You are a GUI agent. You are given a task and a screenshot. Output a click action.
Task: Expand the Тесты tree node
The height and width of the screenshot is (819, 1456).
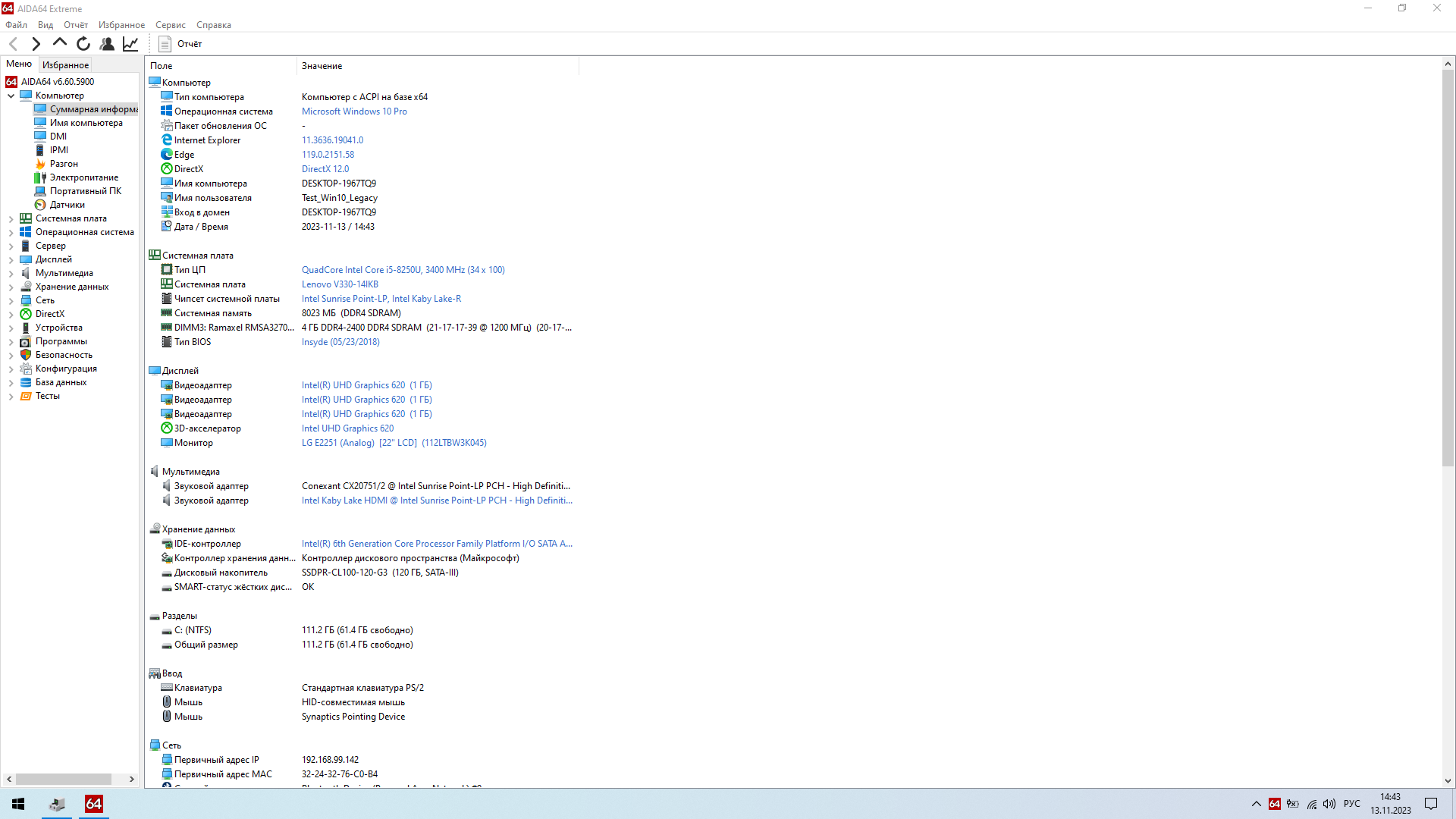[x=11, y=396]
